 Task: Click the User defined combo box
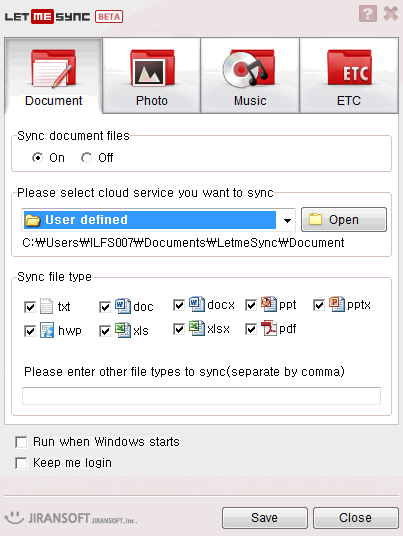pos(158,220)
